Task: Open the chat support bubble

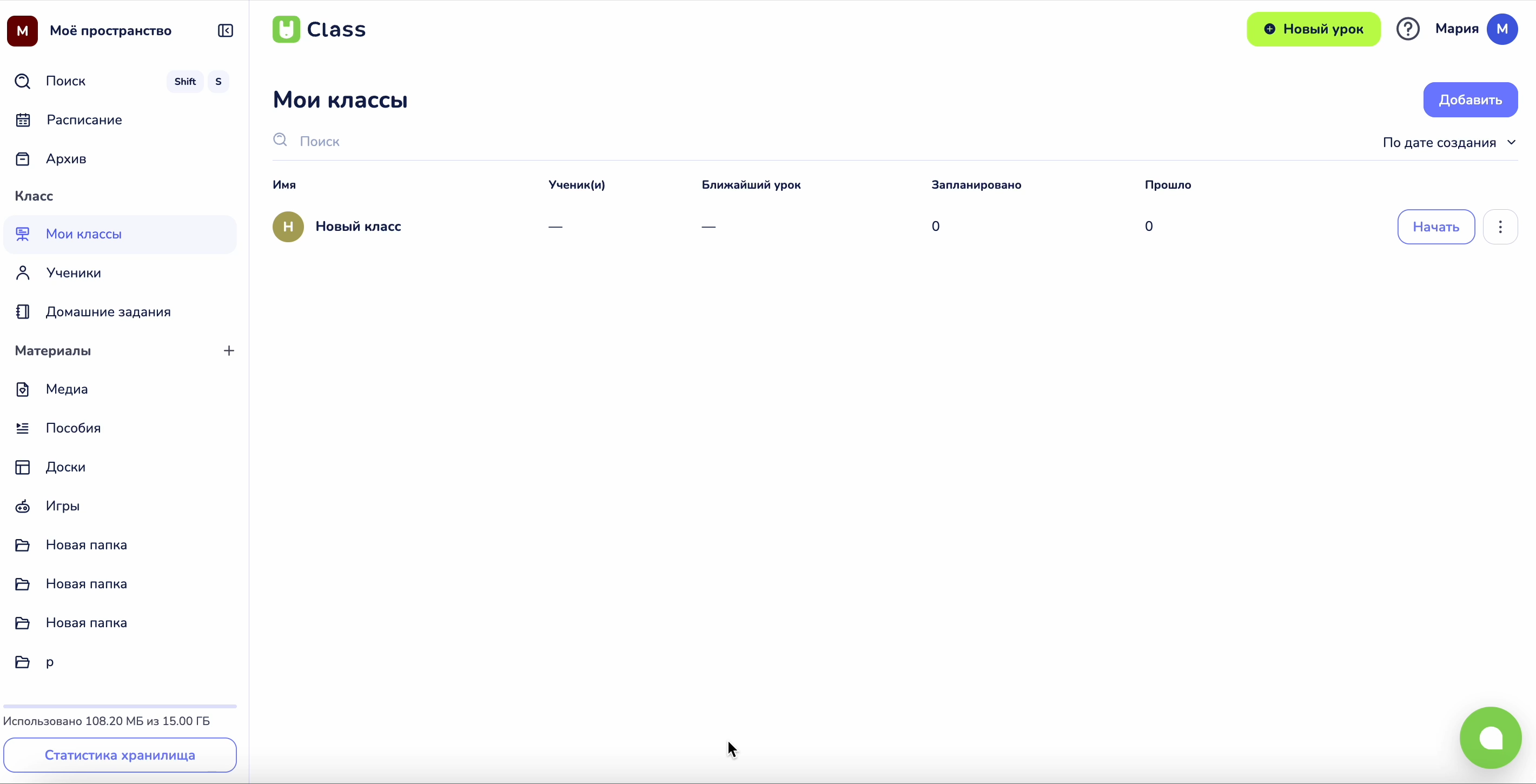Action: point(1490,738)
